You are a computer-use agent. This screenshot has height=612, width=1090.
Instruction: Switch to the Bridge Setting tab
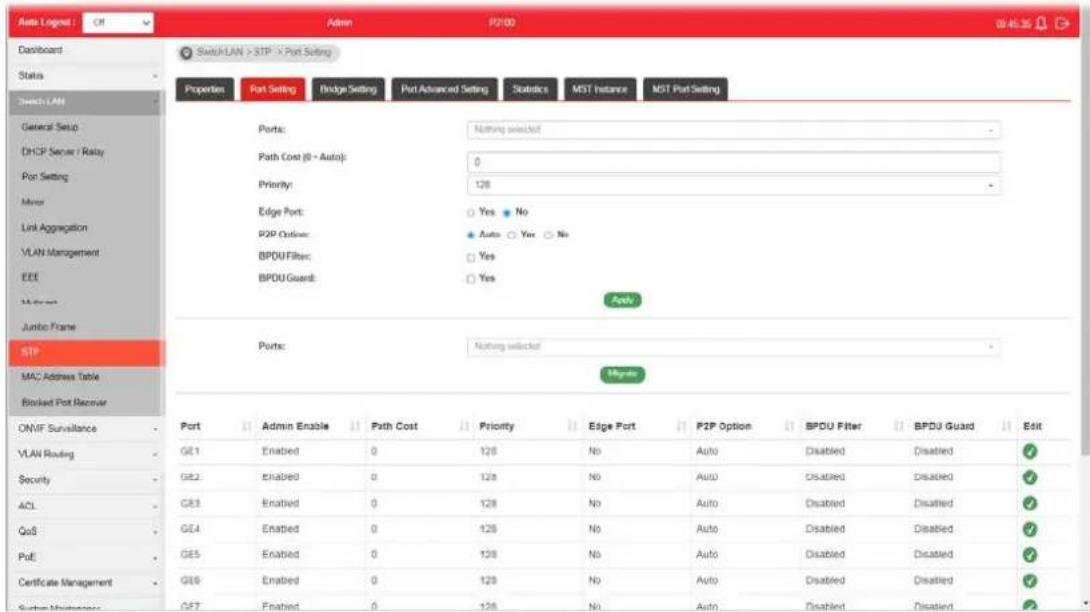(x=348, y=89)
